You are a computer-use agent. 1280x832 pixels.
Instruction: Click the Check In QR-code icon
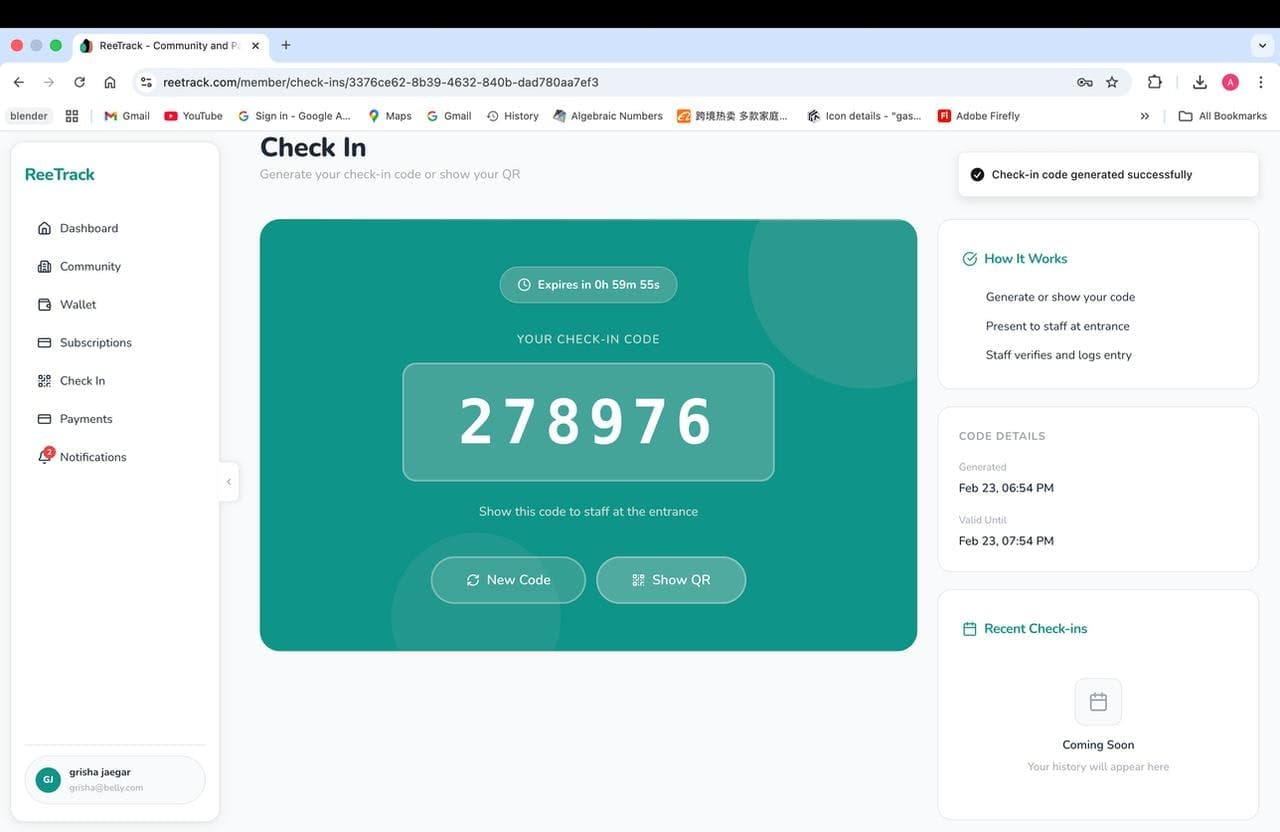click(x=44, y=380)
